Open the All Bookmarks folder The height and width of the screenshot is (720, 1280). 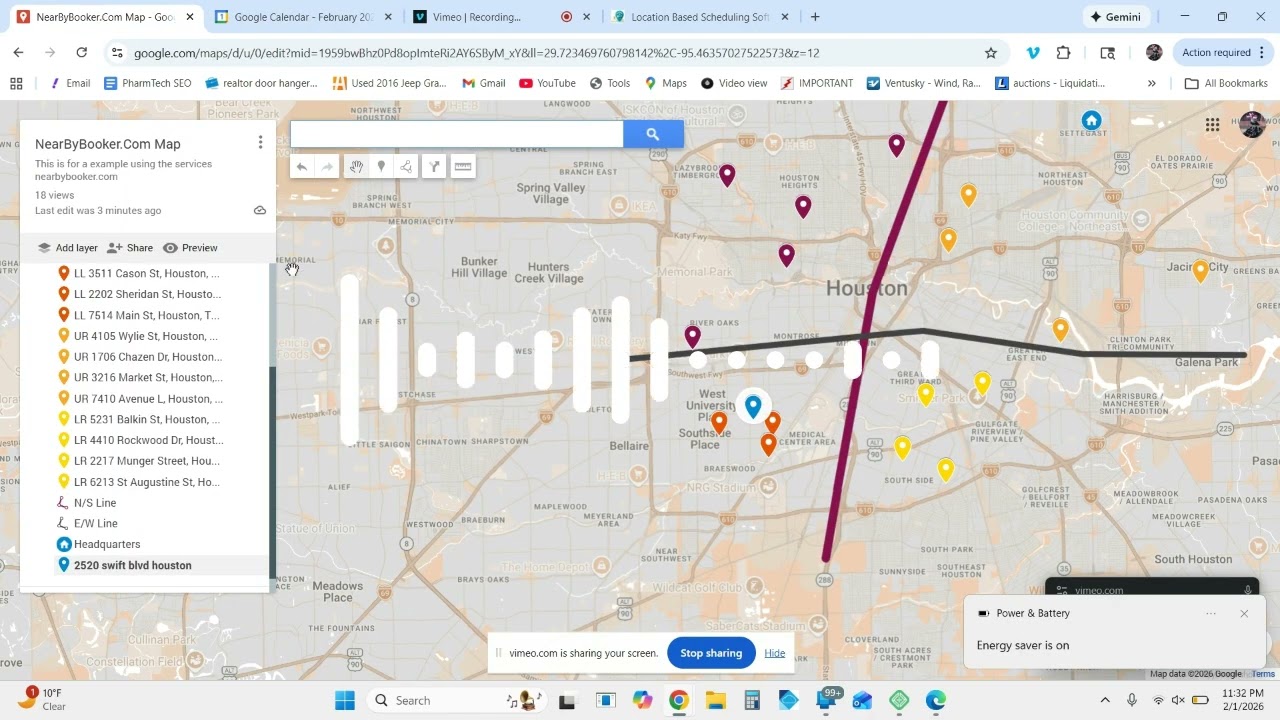point(1226,83)
